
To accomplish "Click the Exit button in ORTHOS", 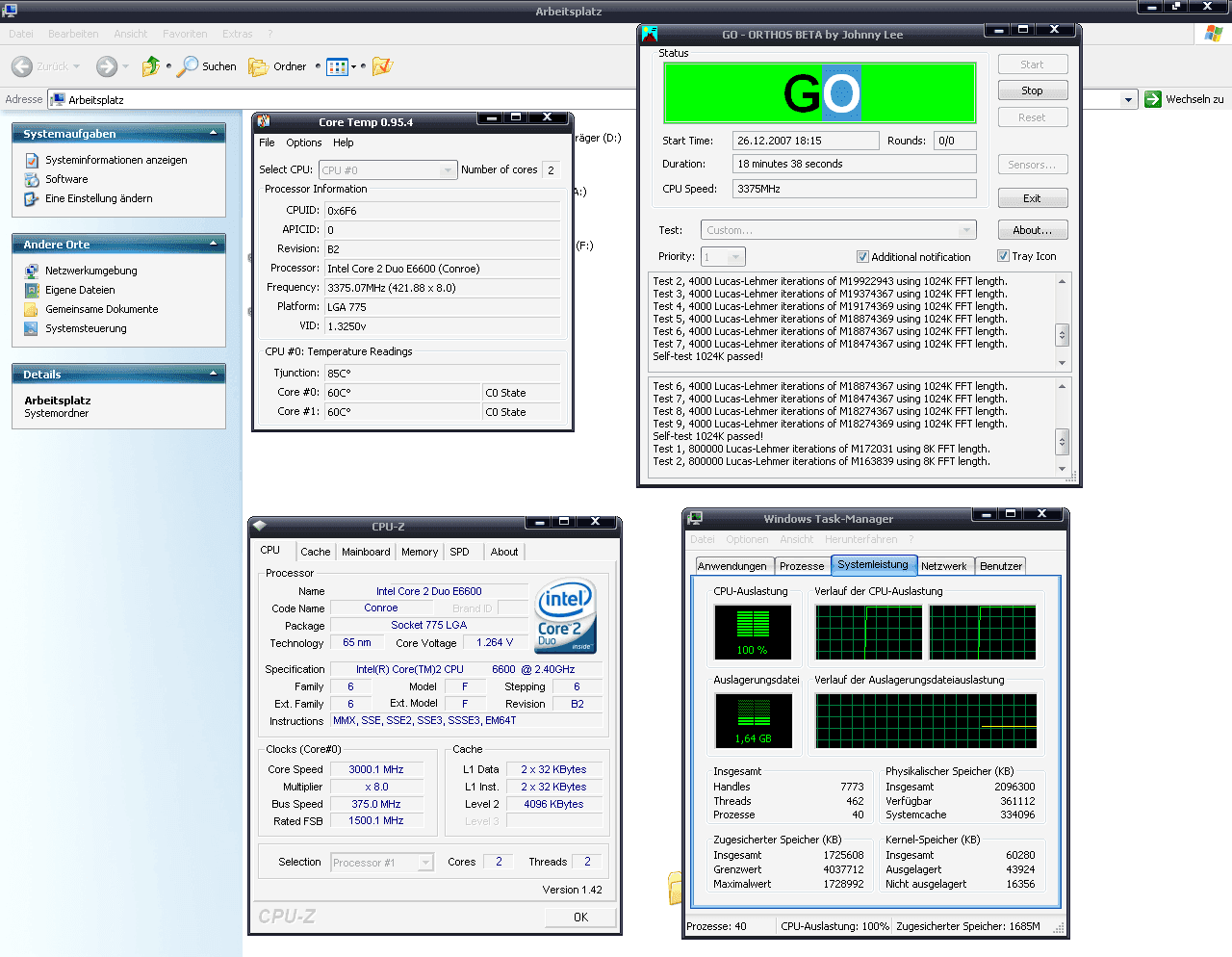I will pos(1032,198).
